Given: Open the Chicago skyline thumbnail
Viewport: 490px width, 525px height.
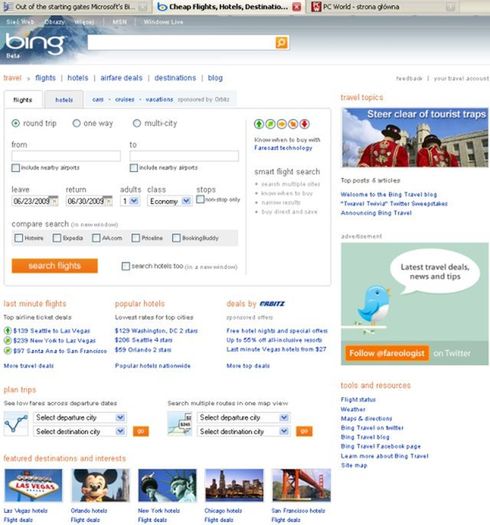Looking at the screenshot, I should 234,485.
